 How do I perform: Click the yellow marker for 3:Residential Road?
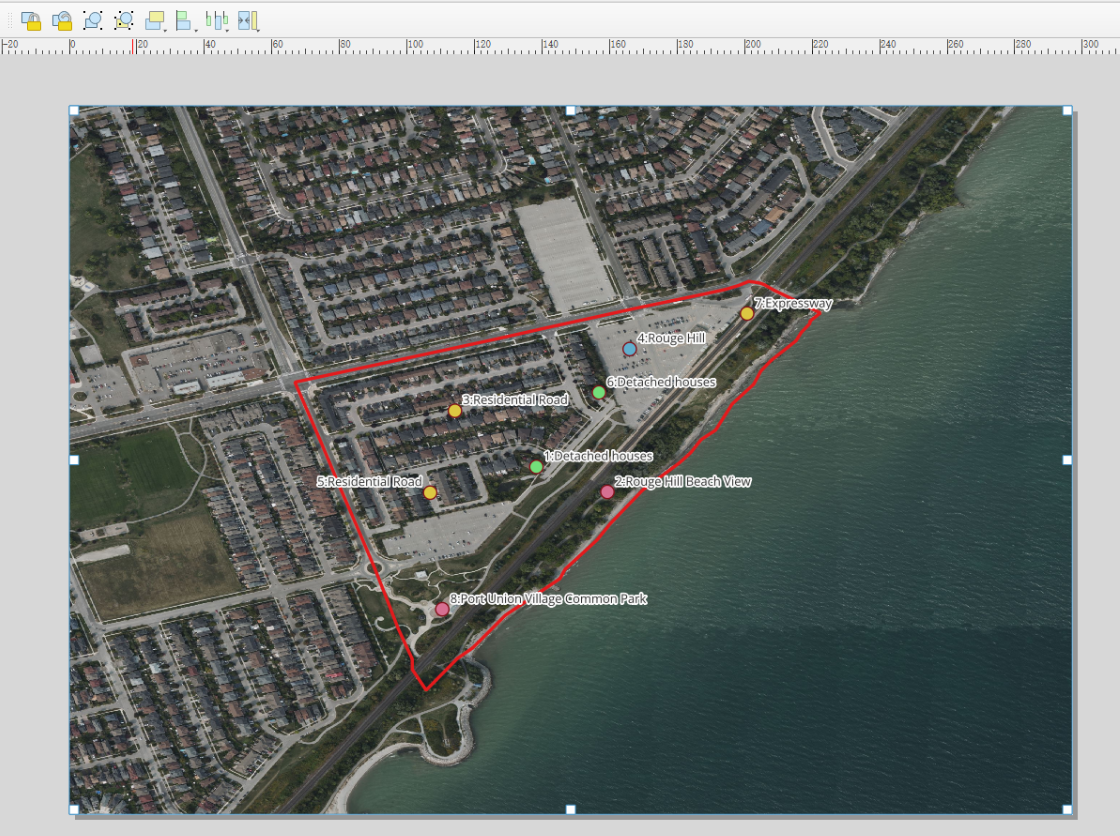click(455, 411)
